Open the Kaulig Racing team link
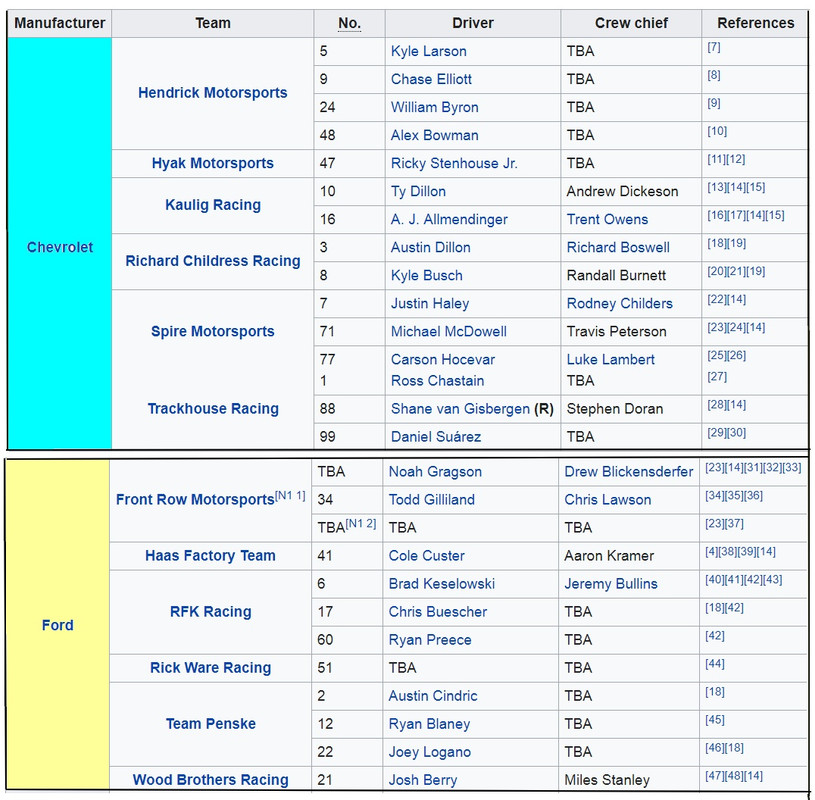The height and width of the screenshot is (800, 815). (213, 205)
